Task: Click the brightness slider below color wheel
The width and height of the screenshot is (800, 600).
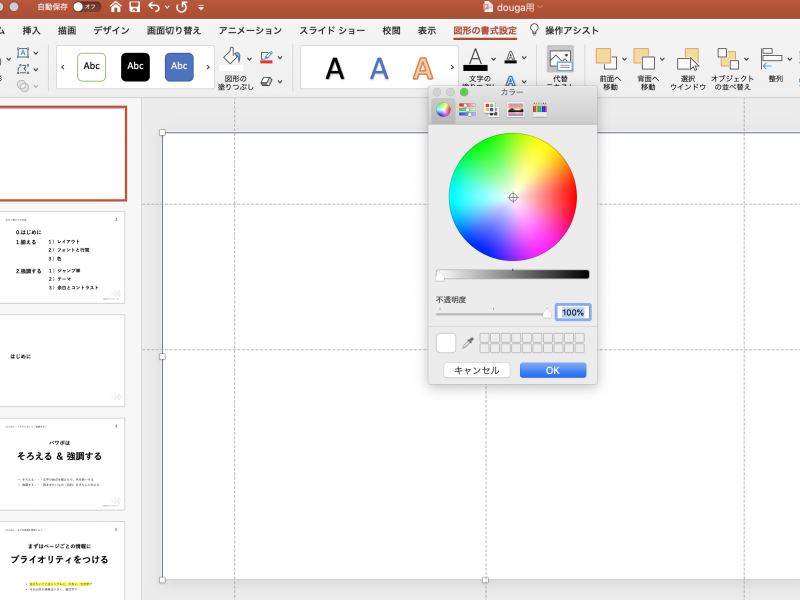Action: coord(512,274)
